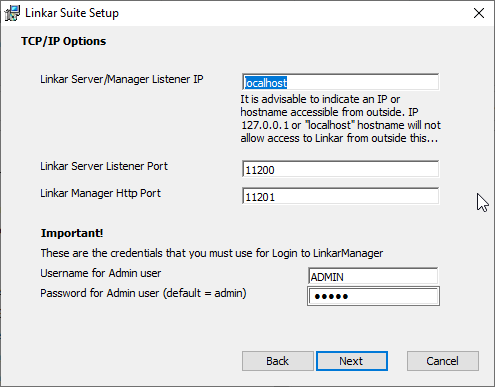Click the Important! heading

point(72,233)
